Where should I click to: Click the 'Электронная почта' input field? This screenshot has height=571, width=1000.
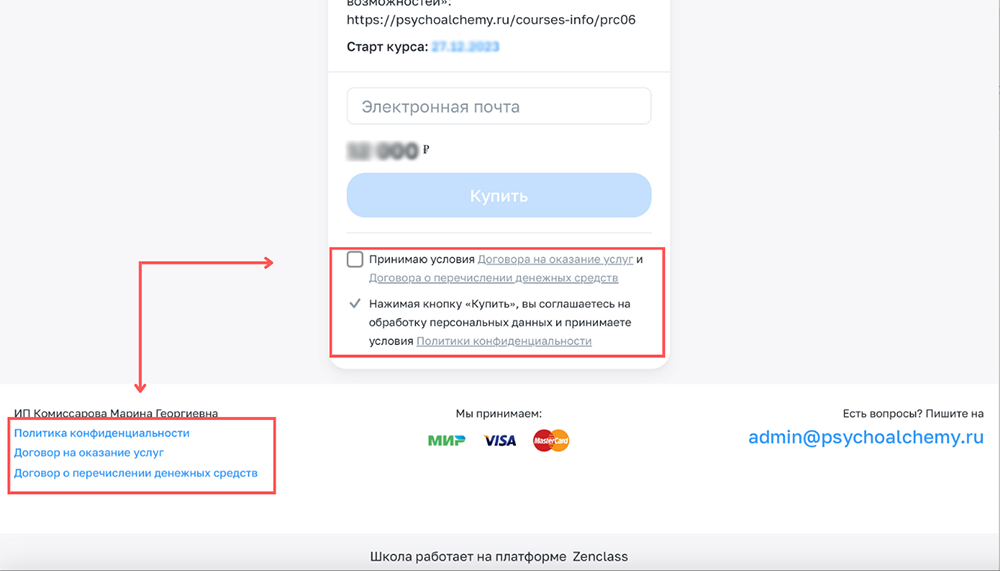[499, 107]
